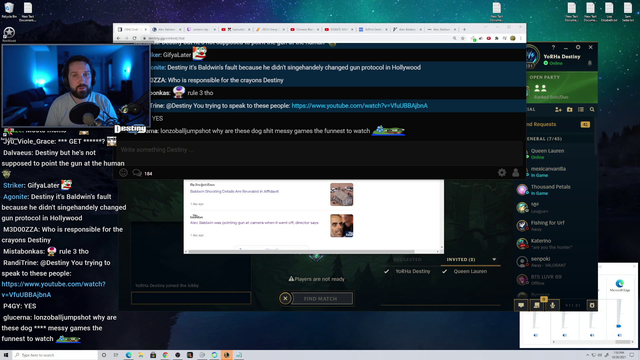Screen dimensions: 640x360
Task: Open the notifications bell in League client
Action: coord(590,63)
